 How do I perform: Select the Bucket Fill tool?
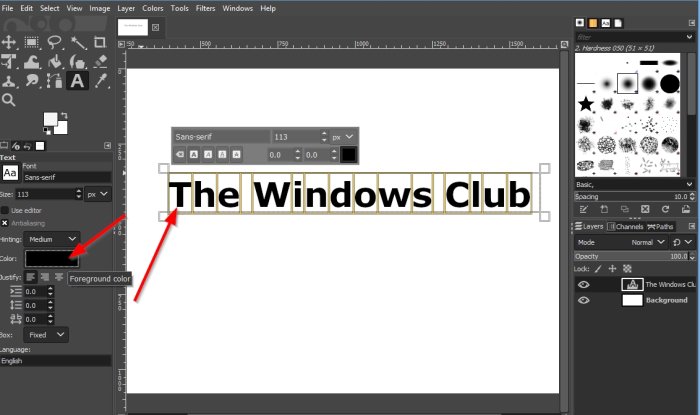pyautogui.click(x=55, y=62)
